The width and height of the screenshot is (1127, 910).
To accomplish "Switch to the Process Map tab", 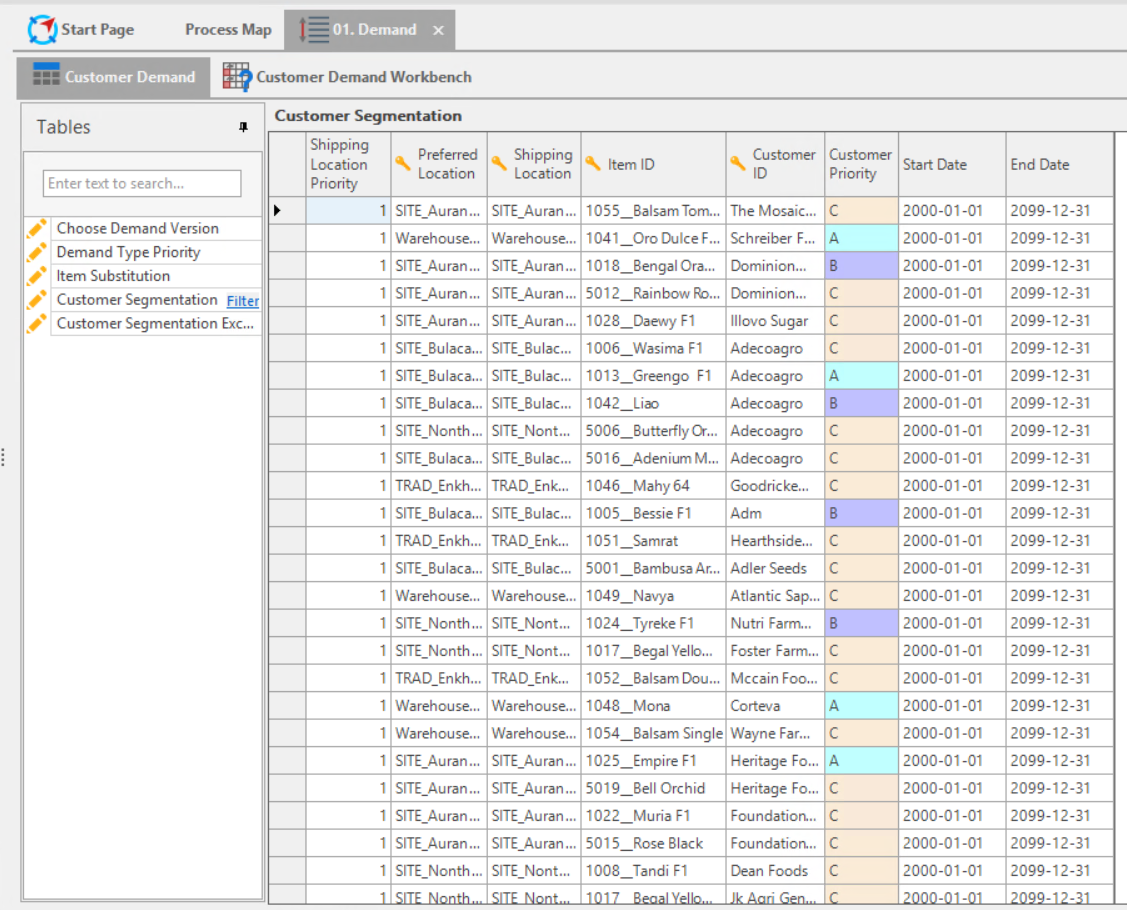I will 228,29.
